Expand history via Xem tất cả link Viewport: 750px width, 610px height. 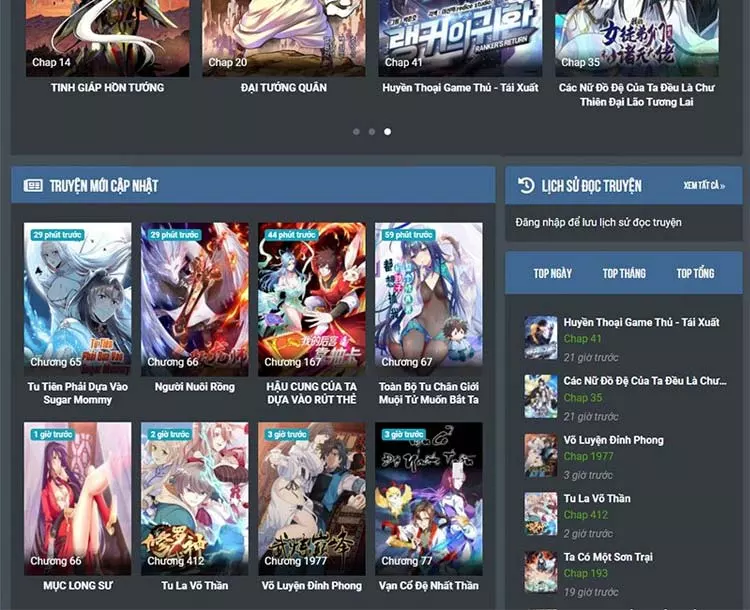pos(704,186)
